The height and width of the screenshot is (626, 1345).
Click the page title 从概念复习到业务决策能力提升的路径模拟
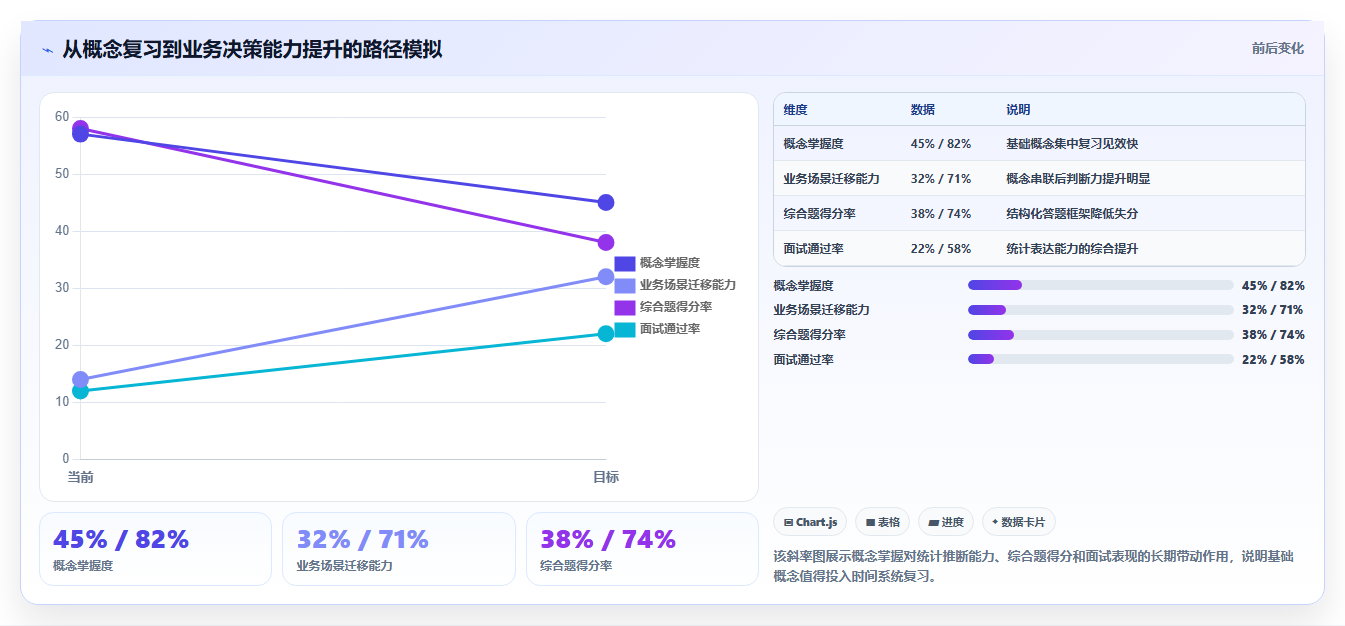[252, 49]
